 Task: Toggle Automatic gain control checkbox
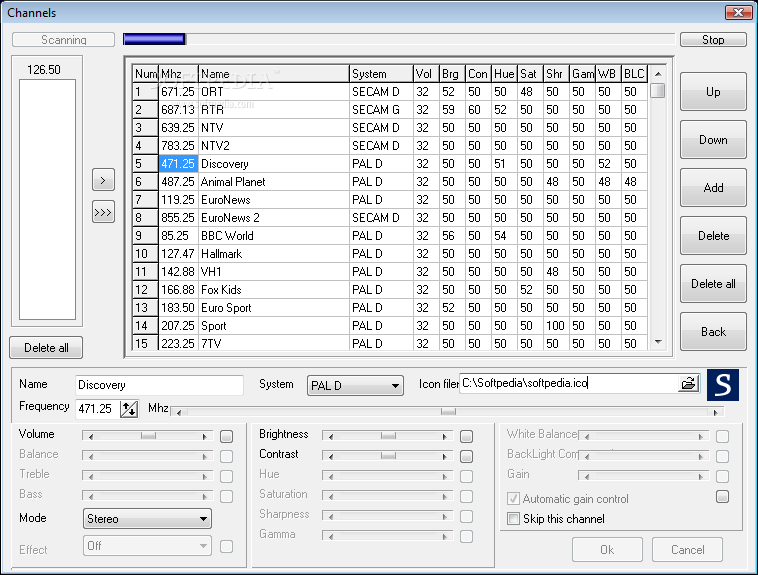click(513, 499)
